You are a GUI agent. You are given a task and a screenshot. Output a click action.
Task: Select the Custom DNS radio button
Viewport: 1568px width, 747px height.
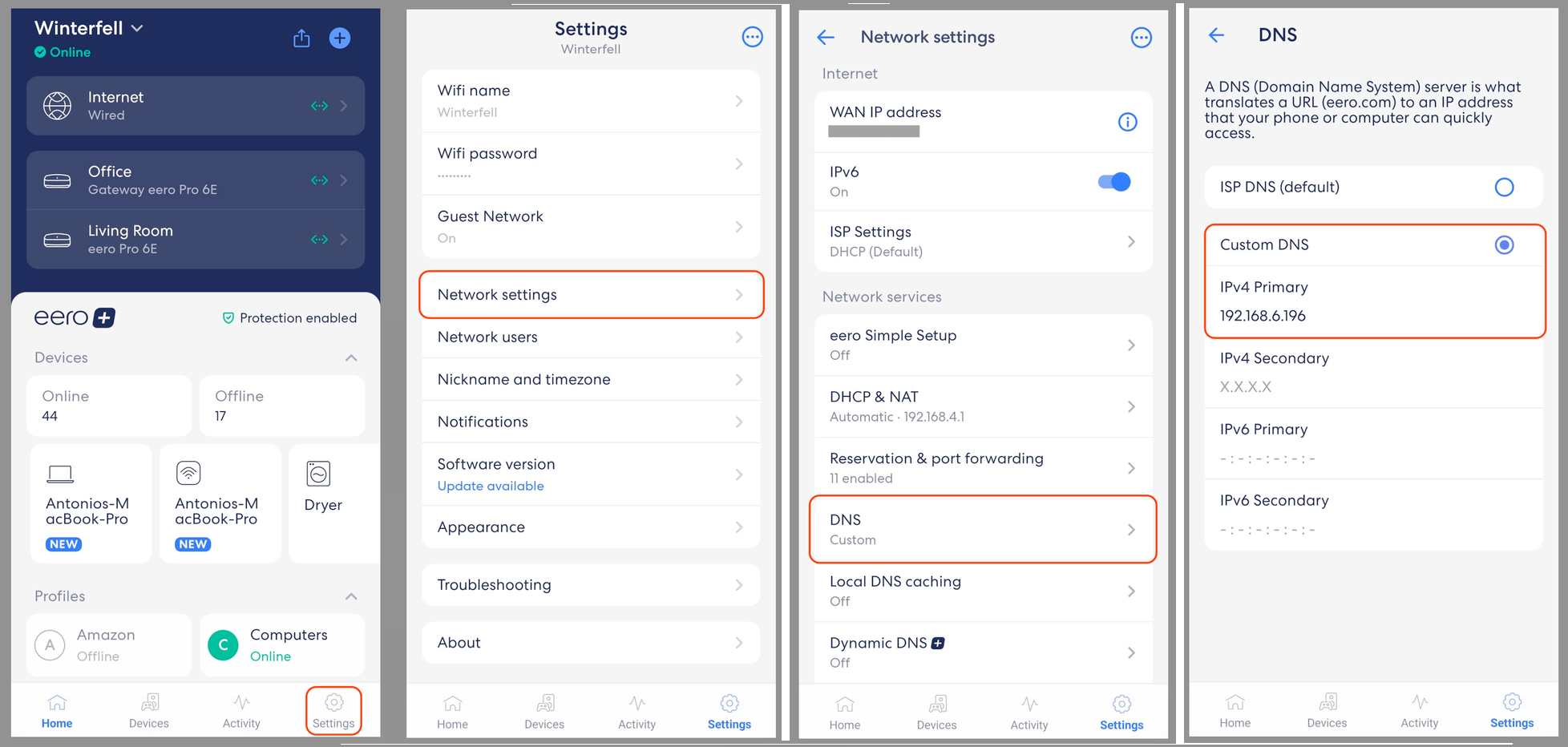[1504, 244]
